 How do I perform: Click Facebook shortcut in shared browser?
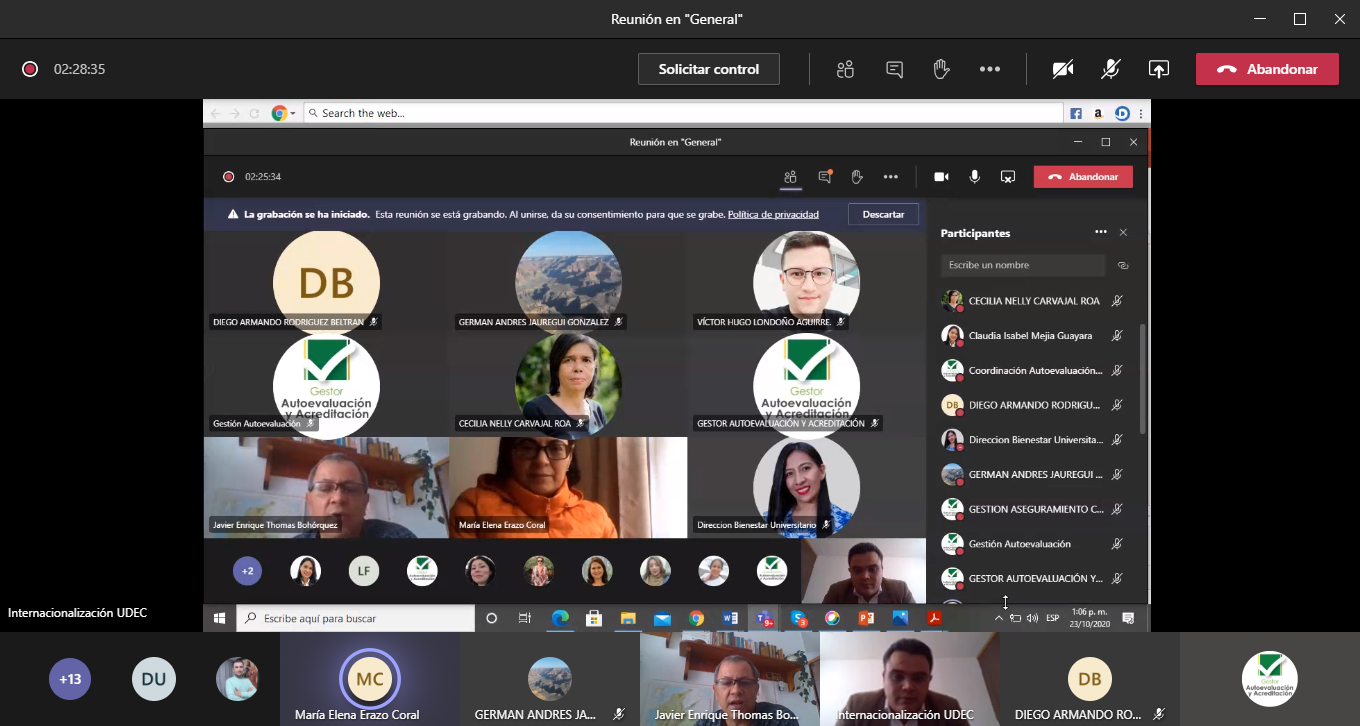click(x=1077, y=114)
